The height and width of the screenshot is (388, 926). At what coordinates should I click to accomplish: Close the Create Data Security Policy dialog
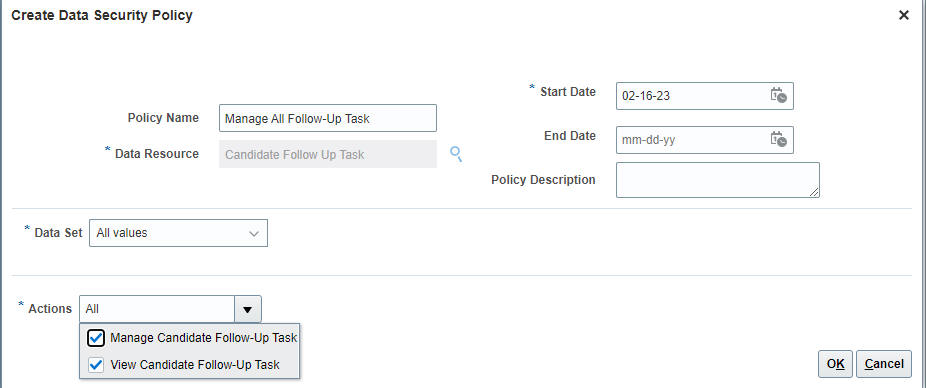point(904,15)
